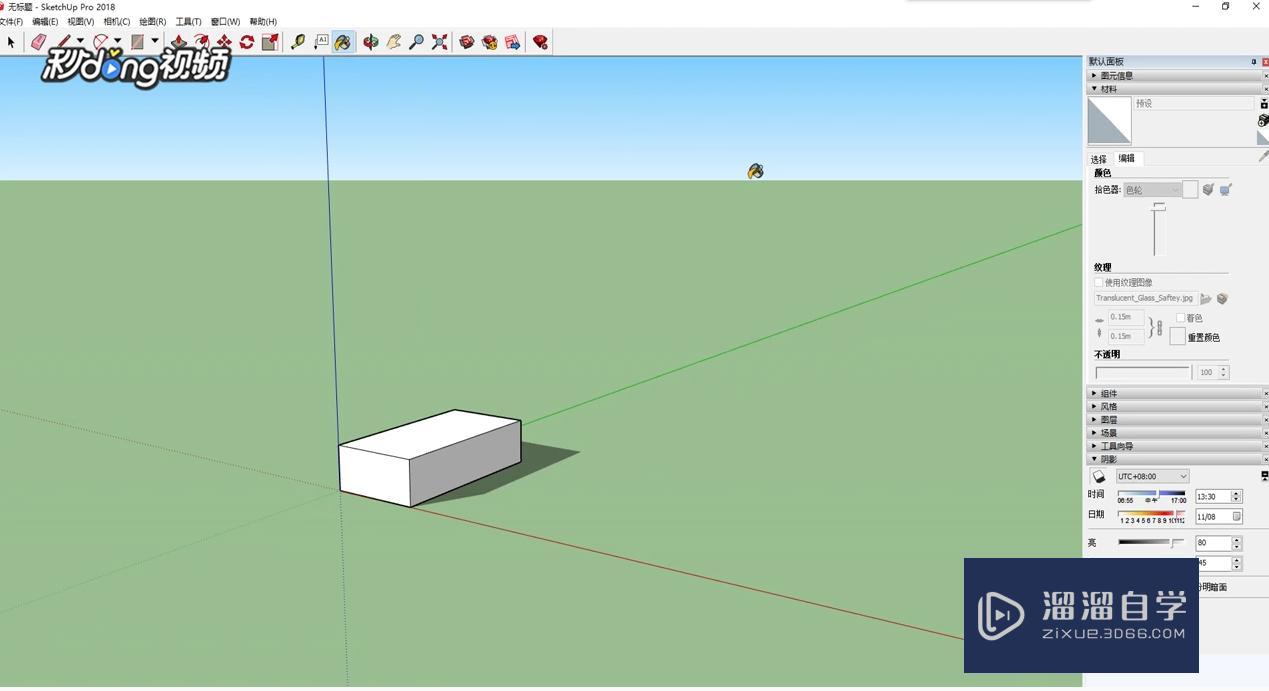Open the Extension Manager ruby icon
Viewport: 1269px width, 691px height.
[540, 42]
